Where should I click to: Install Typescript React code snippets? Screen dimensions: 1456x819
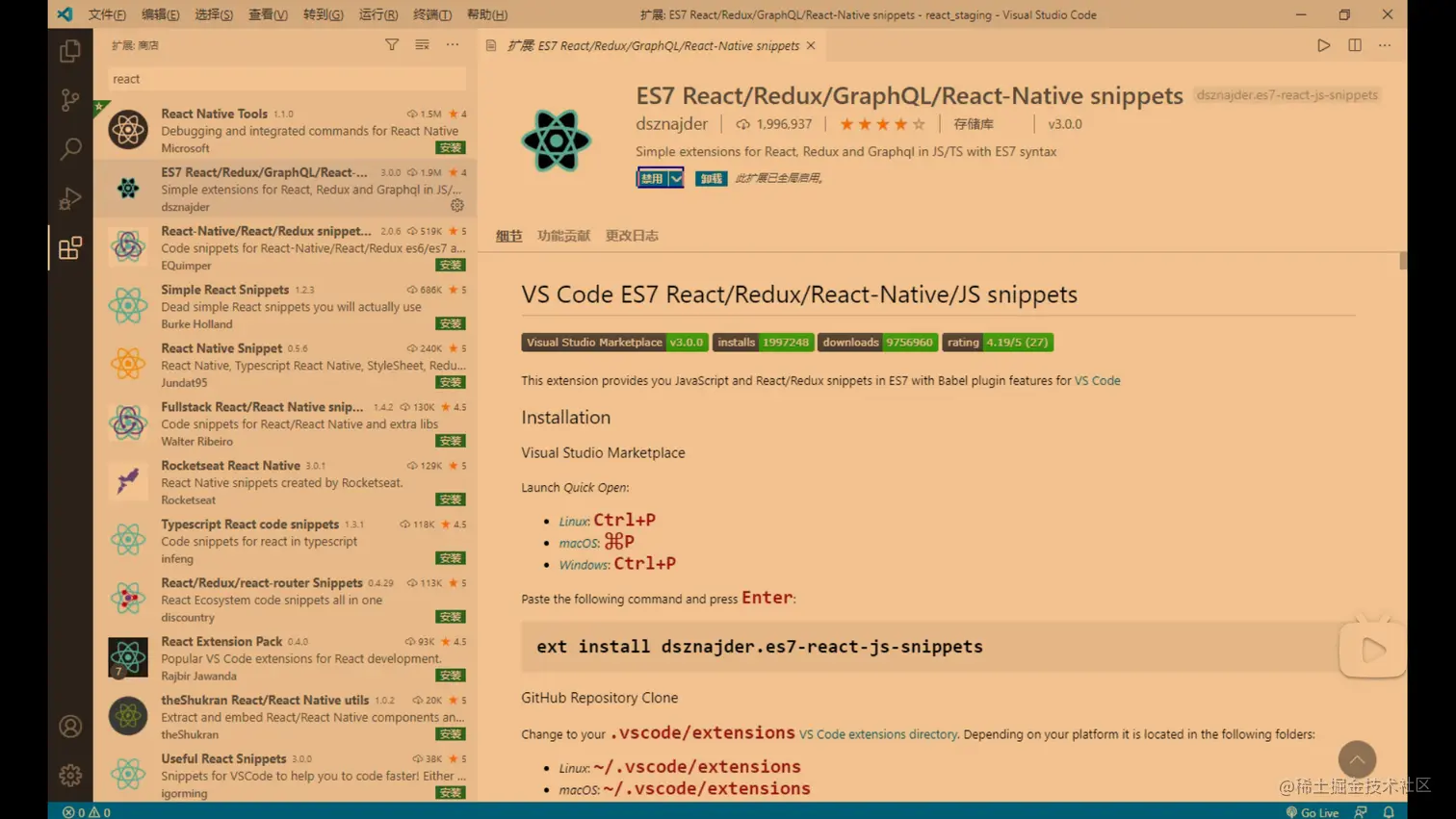point(451,558)
